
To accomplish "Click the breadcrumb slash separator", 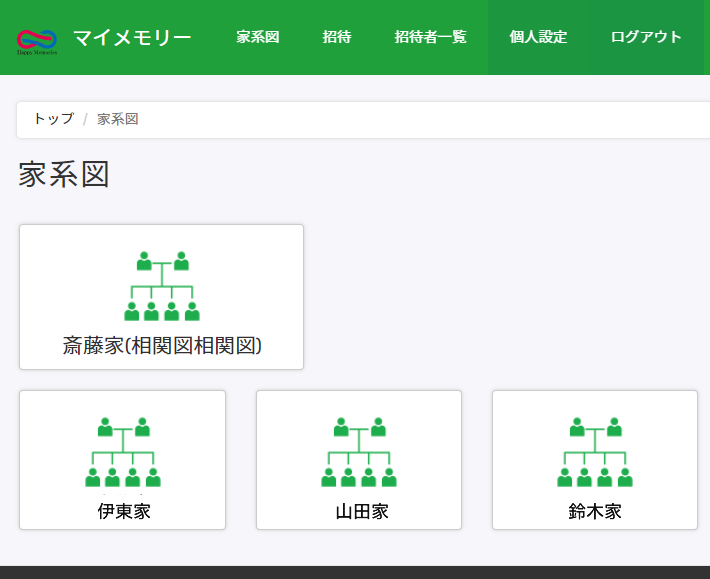I will click(x=85, y=119).
